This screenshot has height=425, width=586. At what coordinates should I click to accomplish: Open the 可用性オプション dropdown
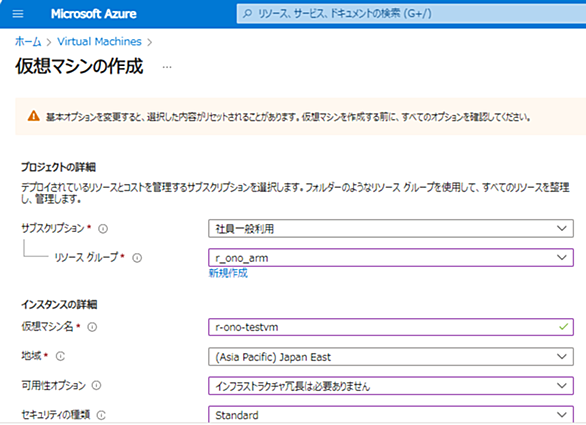[x=391, y=386]
